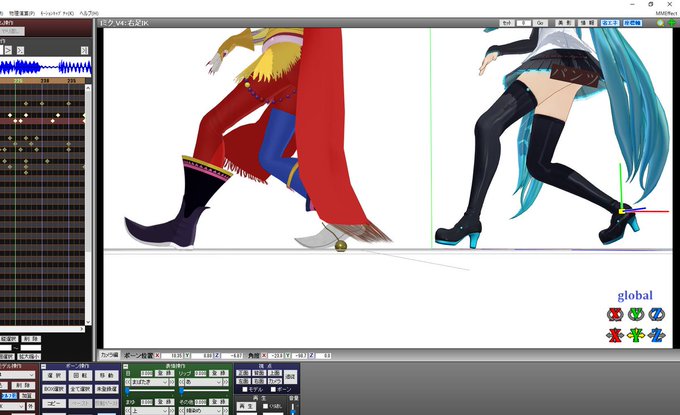Viewport: 680px width, 415px height.
Task: Click the green Y-axis rotation icon
Action: (x=636, y=314)
